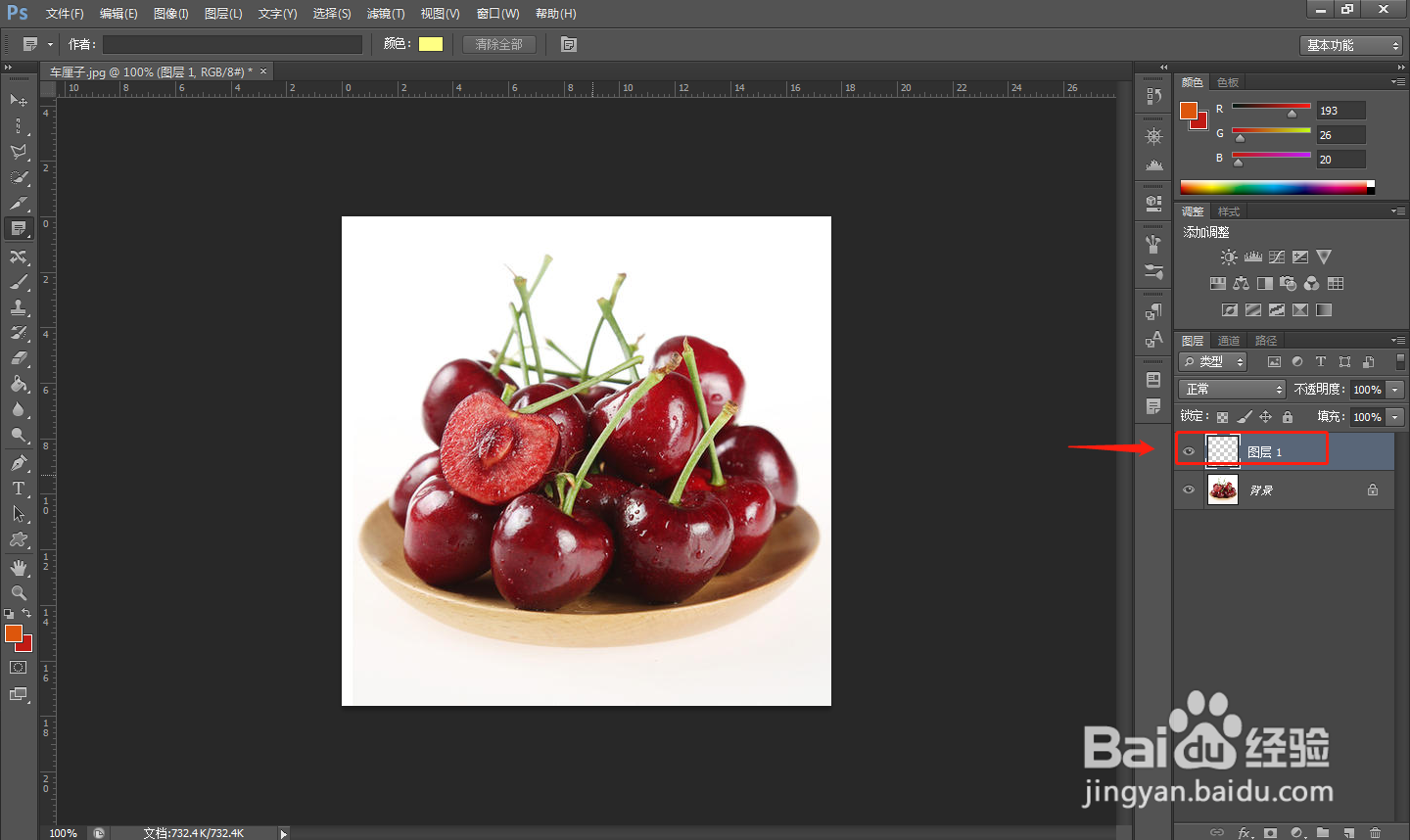Toggle pixel layer filter
The width and height of the screenshot is (1410, 840).
point(1274,362)
